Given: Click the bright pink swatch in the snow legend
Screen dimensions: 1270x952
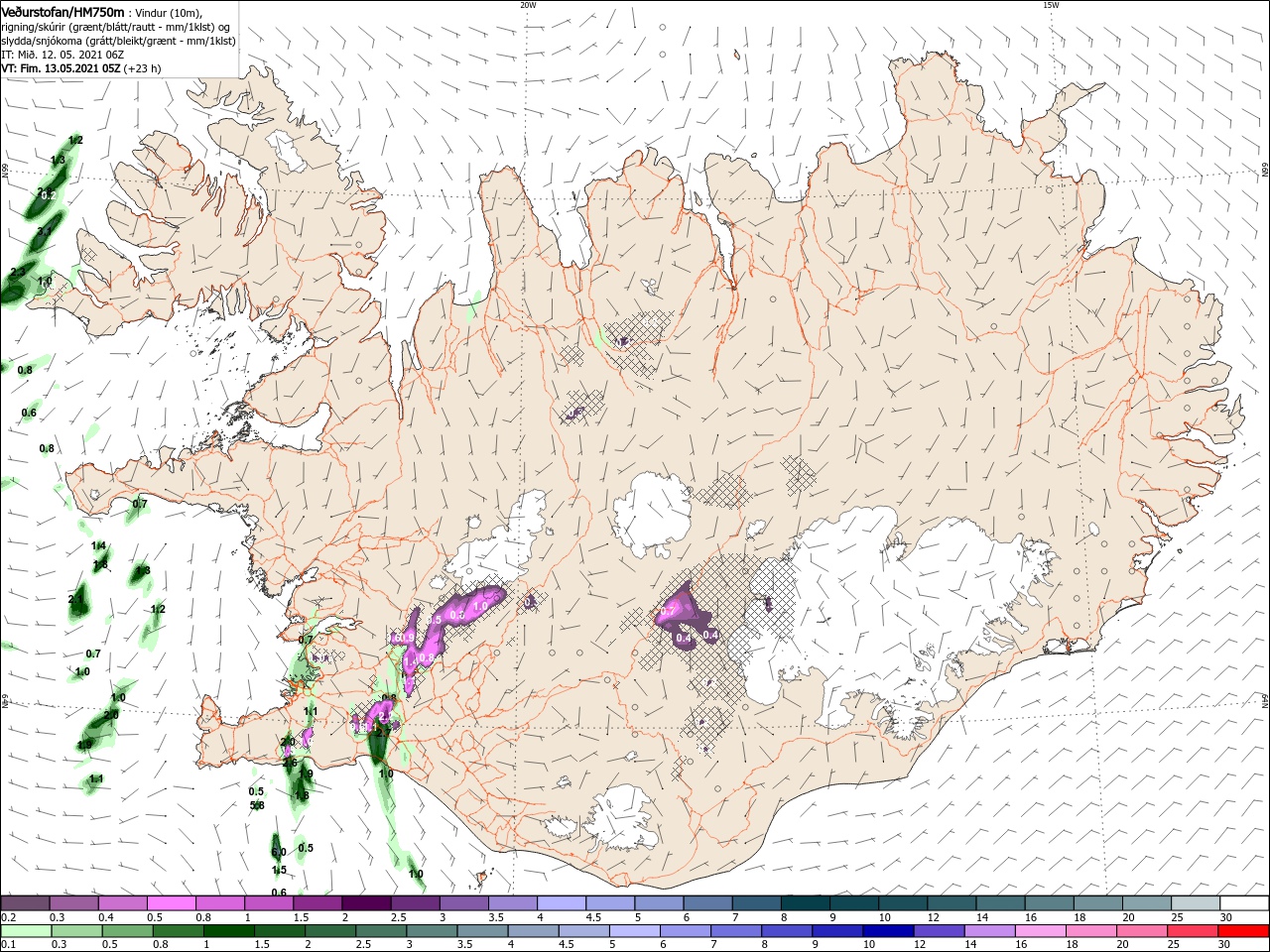Looking at the screenshot, I should pos(172,903).
